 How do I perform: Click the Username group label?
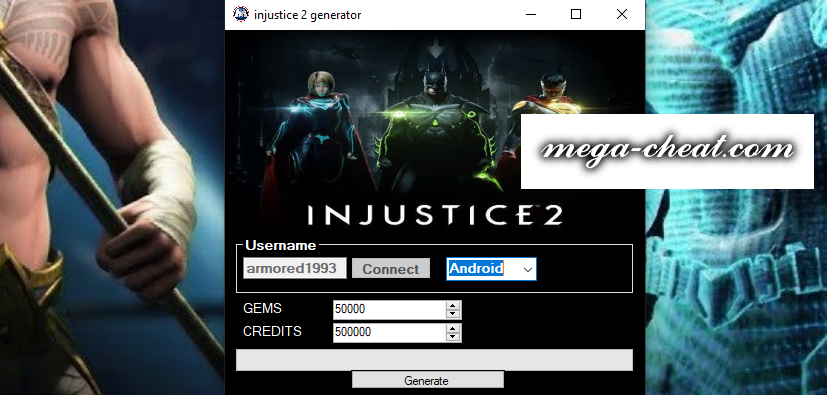[x=281, y=245]
